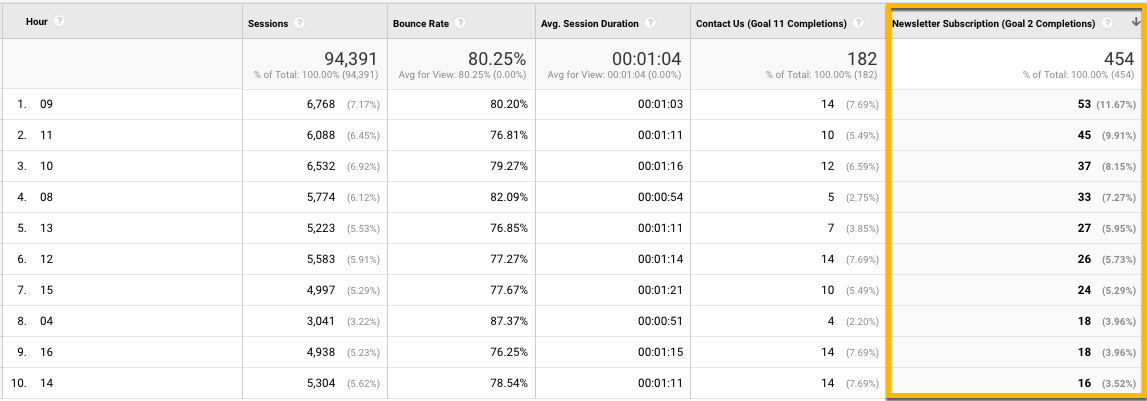Click the hour 04 row label
Image resolution: width=1147 pixels, height=401 pixels.
coord(46,321)
